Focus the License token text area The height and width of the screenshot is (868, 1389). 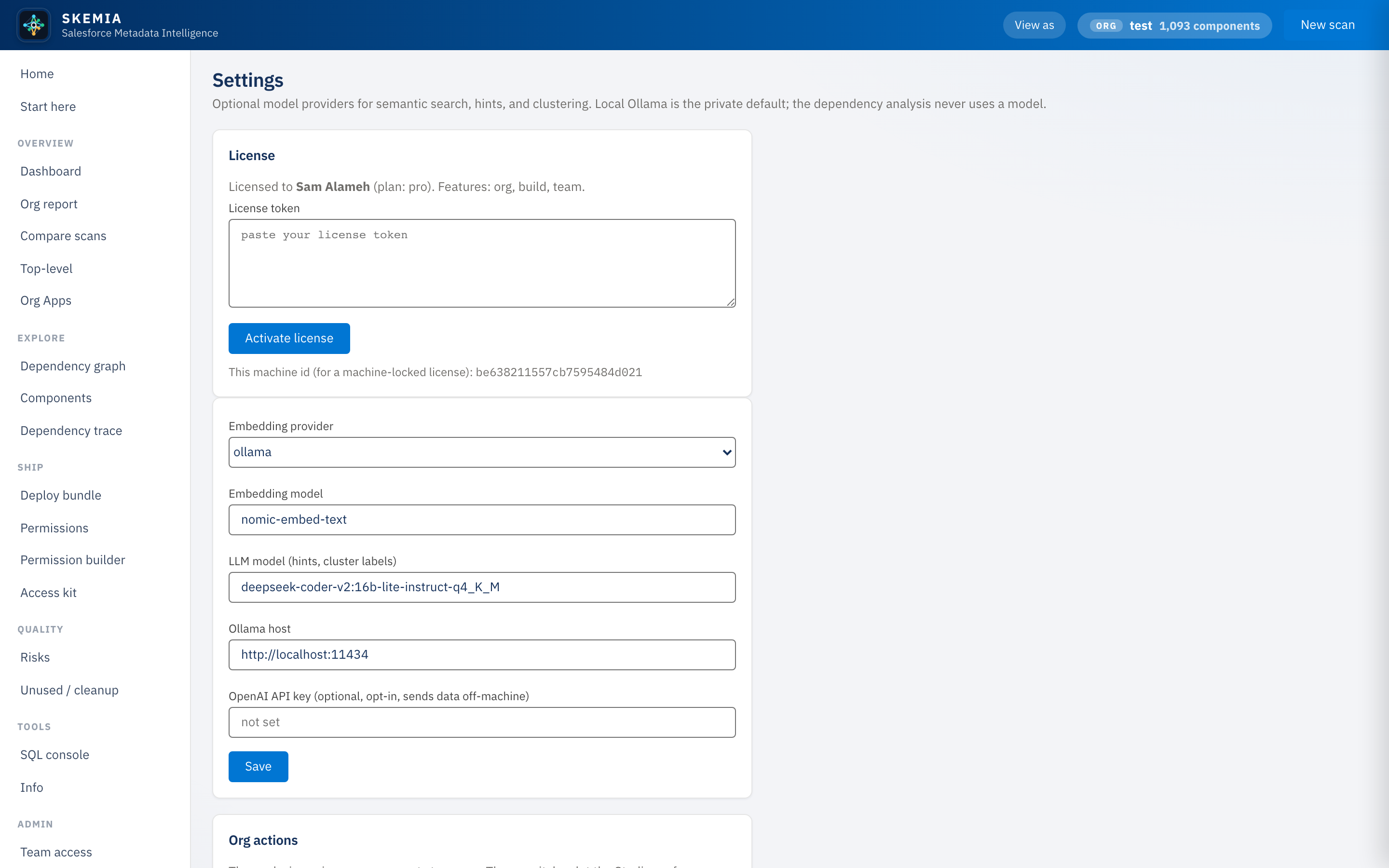coord(481,263)
